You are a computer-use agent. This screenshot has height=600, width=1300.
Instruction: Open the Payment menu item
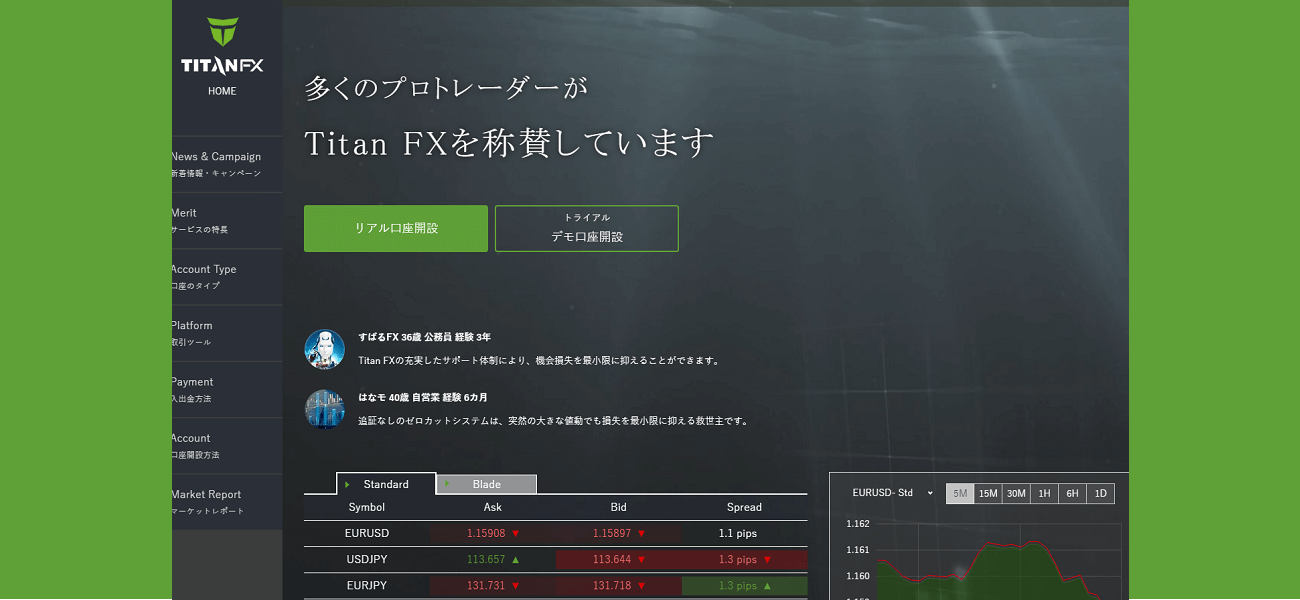click(227, 390)
